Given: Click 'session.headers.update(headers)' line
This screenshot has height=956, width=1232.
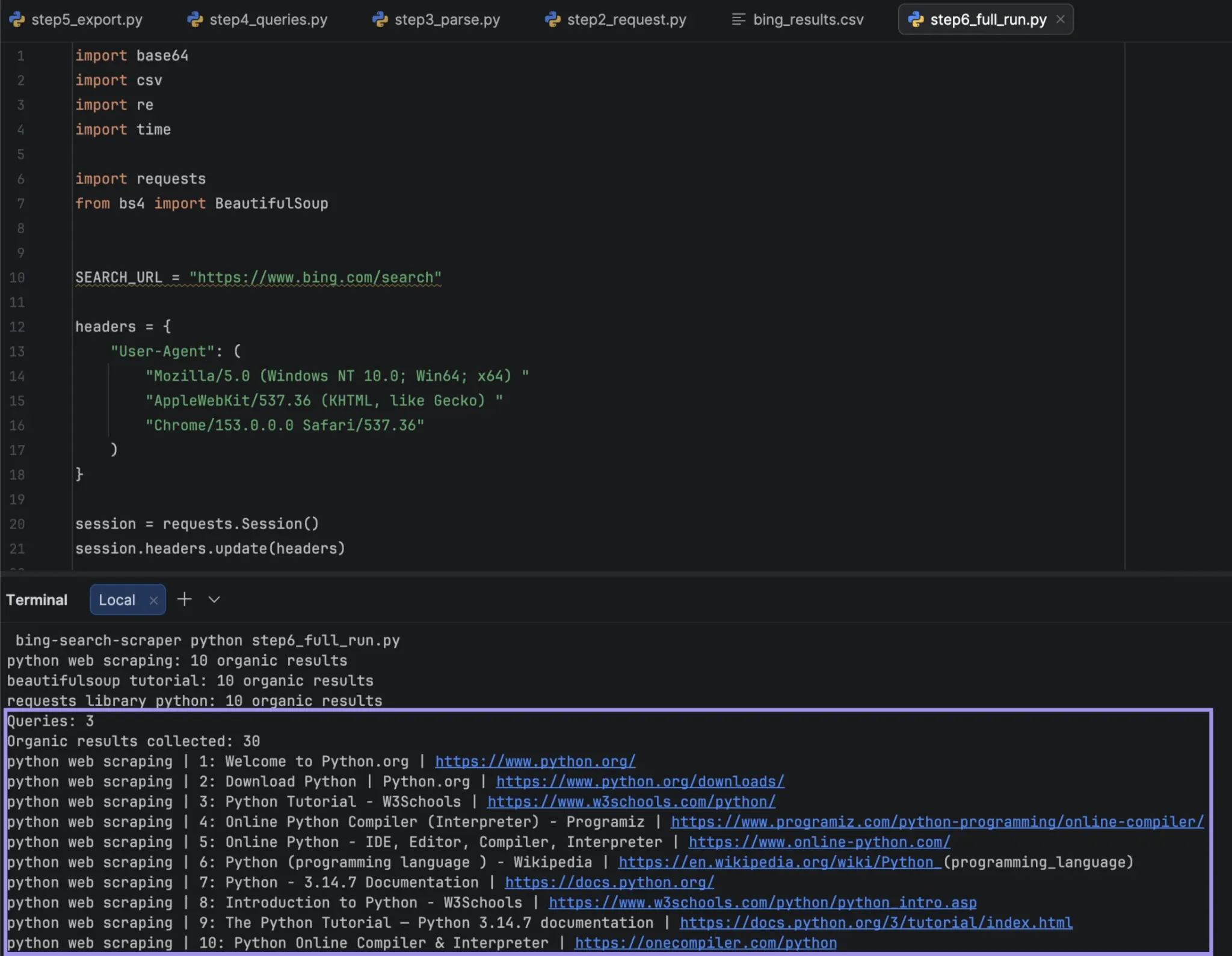Looking at the screenshot, I should pyautogui.click(x=210, y=548).
